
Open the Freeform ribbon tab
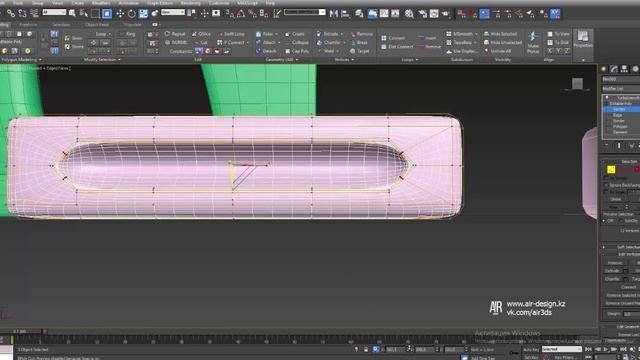[x=28, y=24]
